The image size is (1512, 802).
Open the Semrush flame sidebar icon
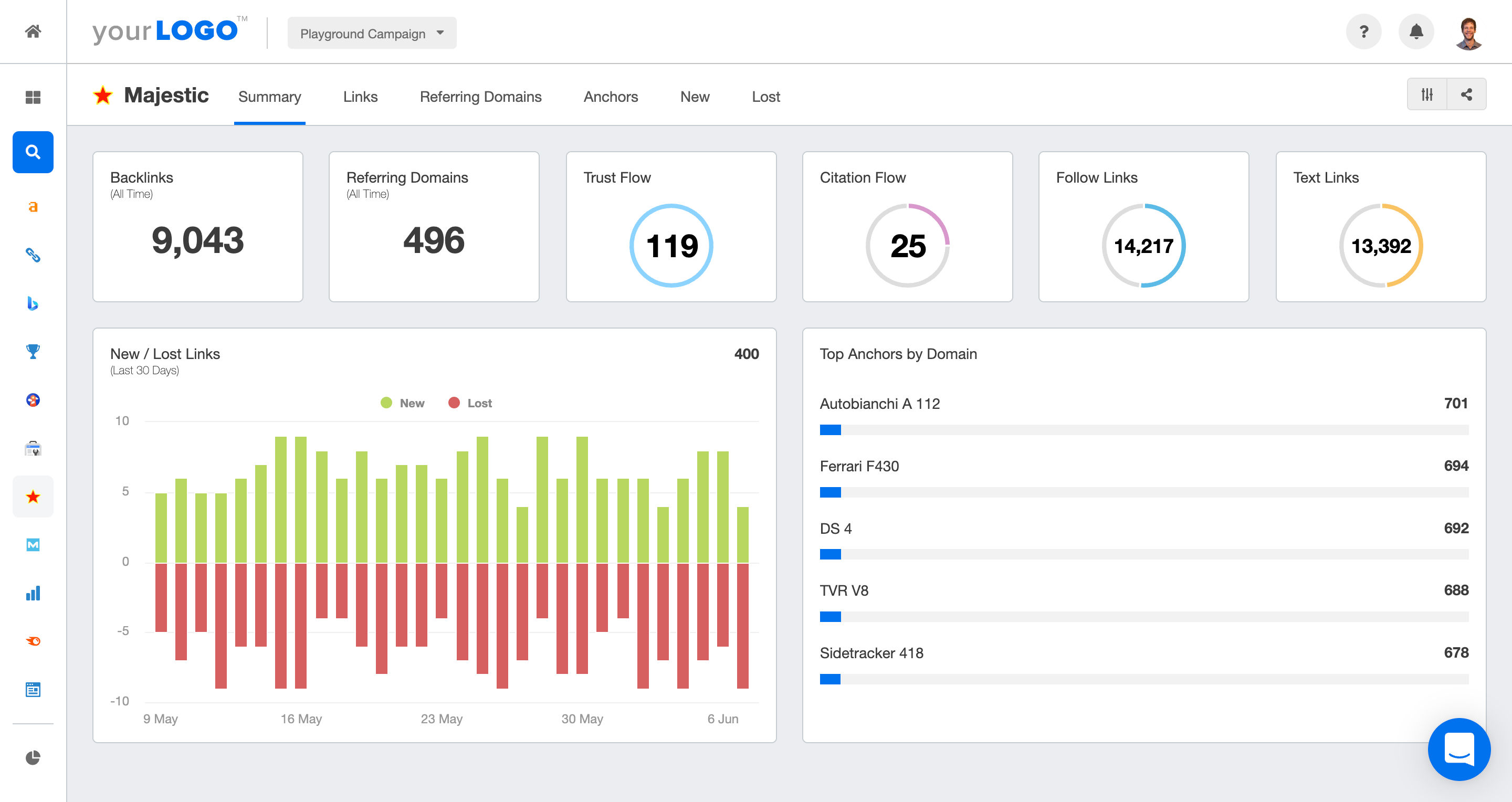[x=33, y=641]
